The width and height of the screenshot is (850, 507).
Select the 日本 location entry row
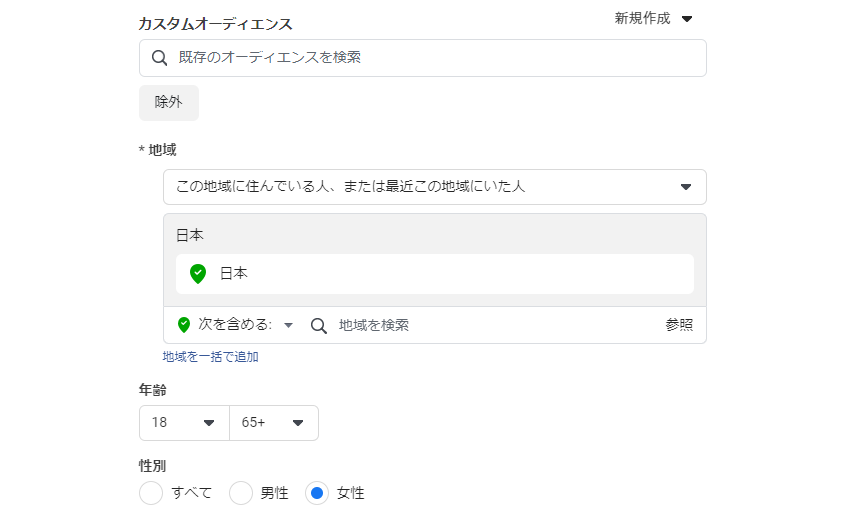435,274
